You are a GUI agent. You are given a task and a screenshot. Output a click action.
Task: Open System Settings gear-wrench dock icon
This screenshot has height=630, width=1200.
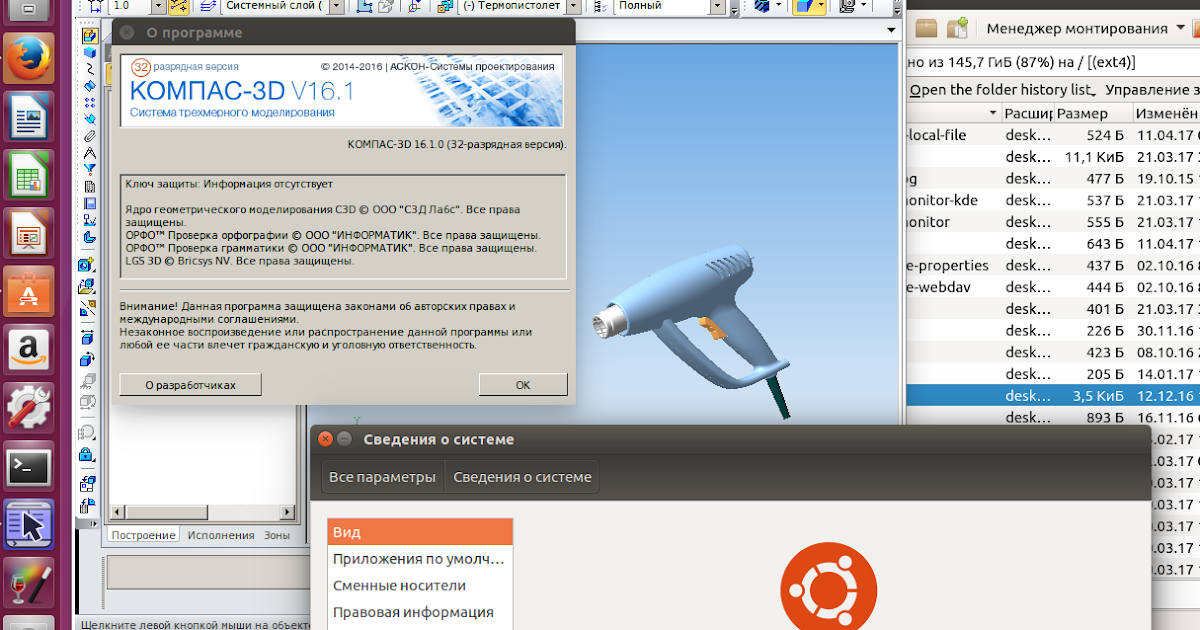pyautogui.click(x=29, y=408)
